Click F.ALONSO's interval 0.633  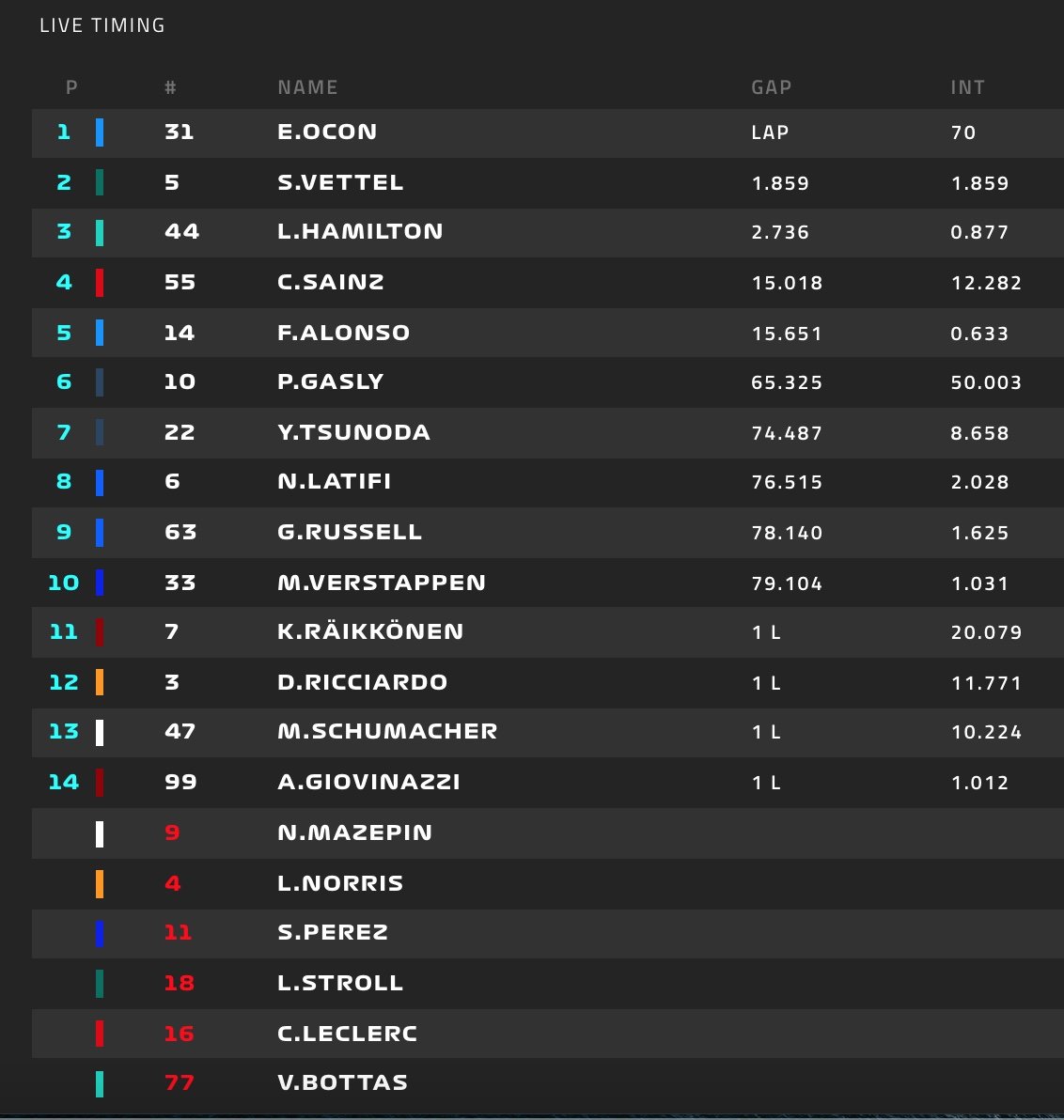point(979,334)
